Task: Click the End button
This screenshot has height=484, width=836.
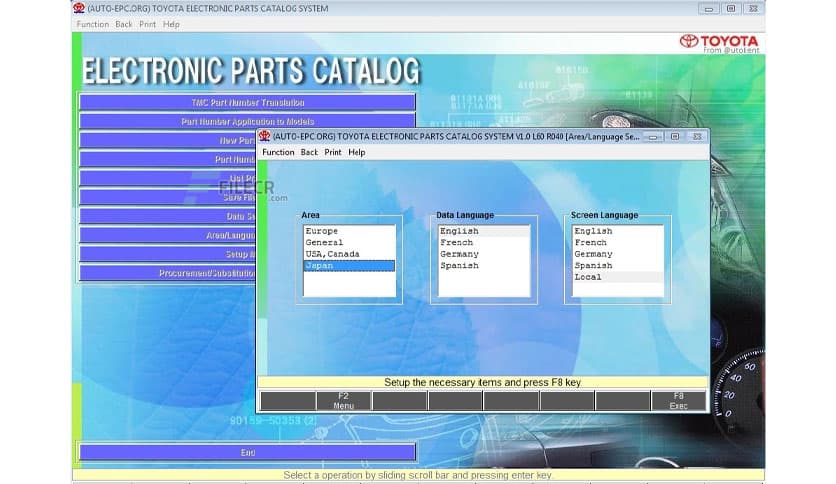Action: click(x=247, y=452)
